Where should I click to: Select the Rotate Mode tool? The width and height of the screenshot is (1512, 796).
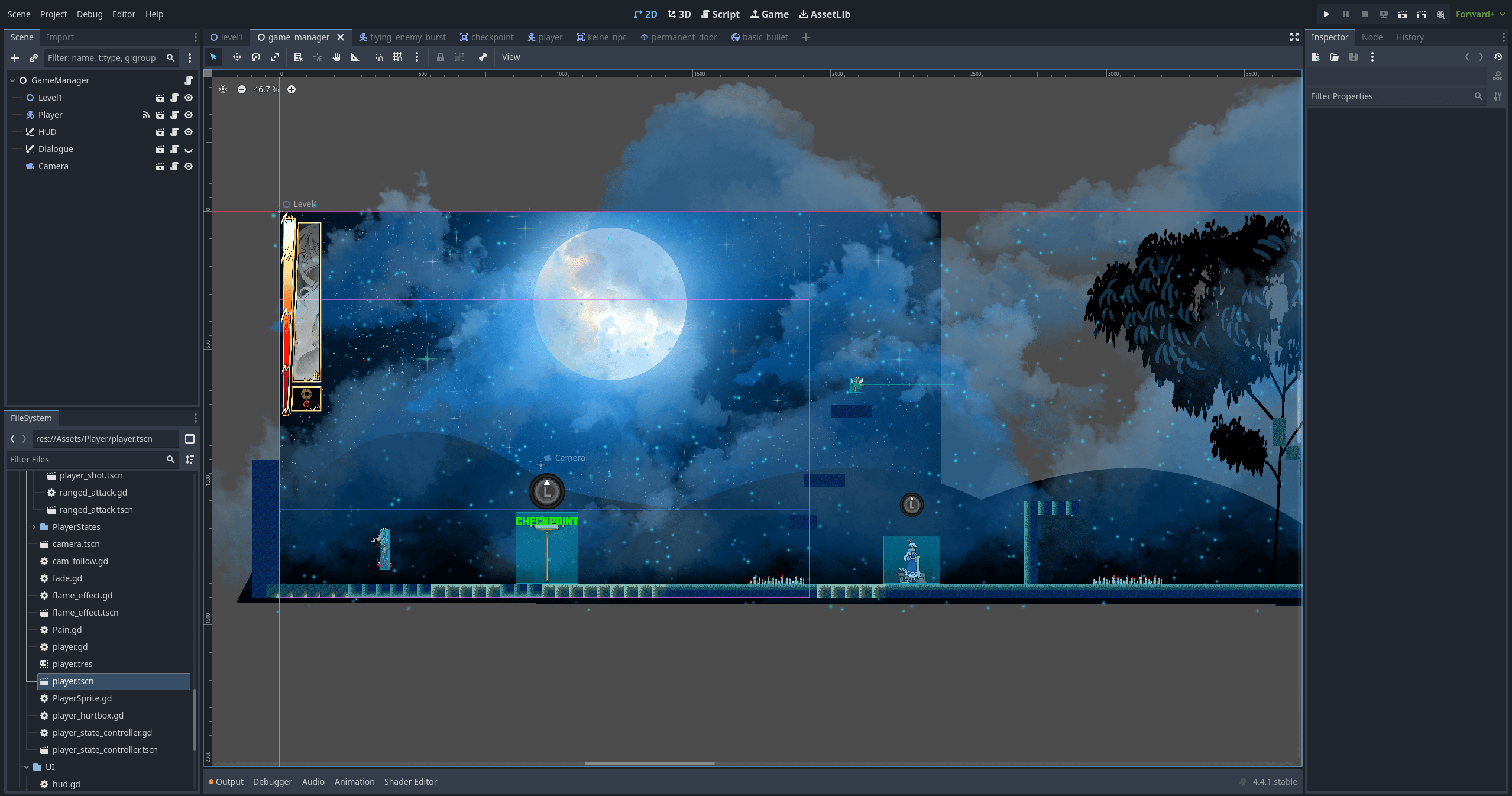click(256, 57)
